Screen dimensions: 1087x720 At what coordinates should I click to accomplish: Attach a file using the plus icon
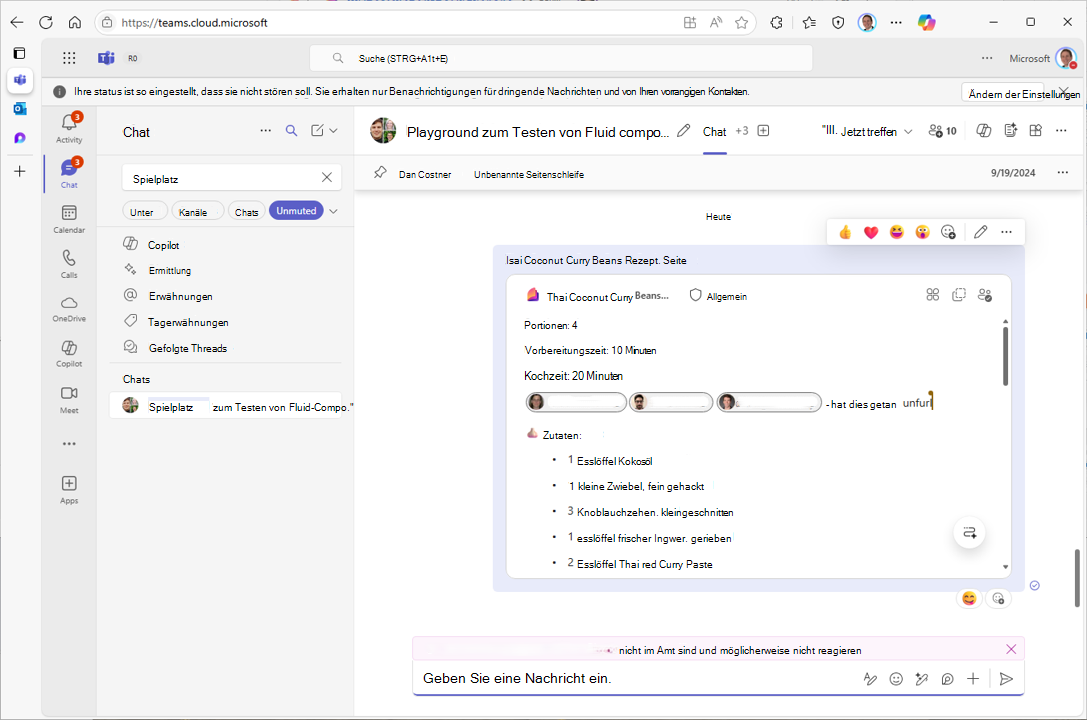972,678
